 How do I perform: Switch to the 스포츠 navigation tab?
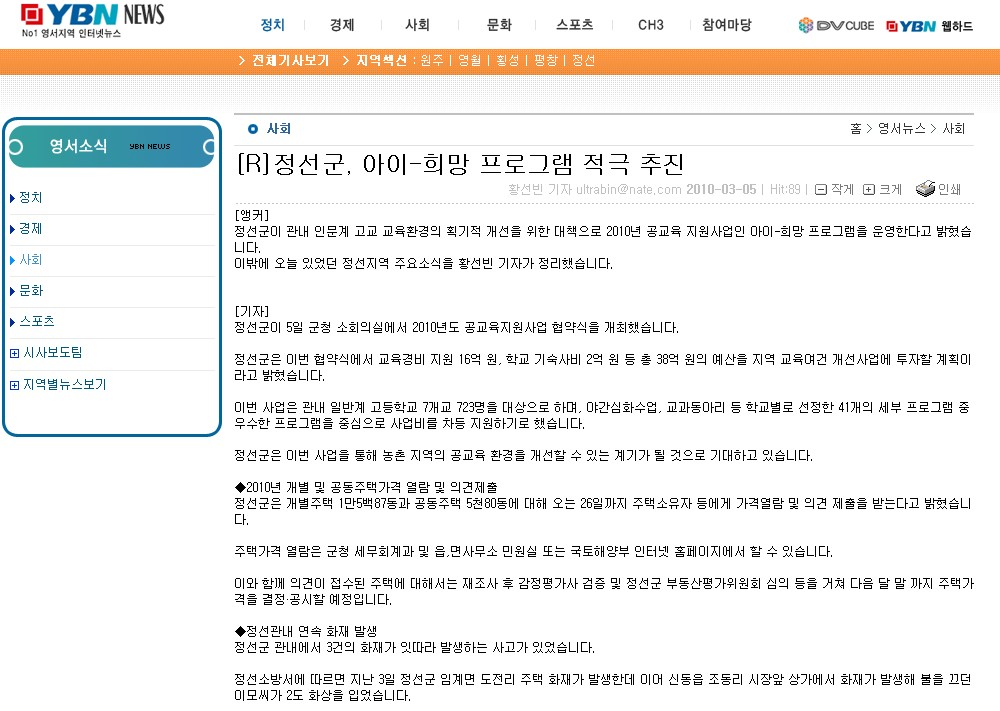571,24
